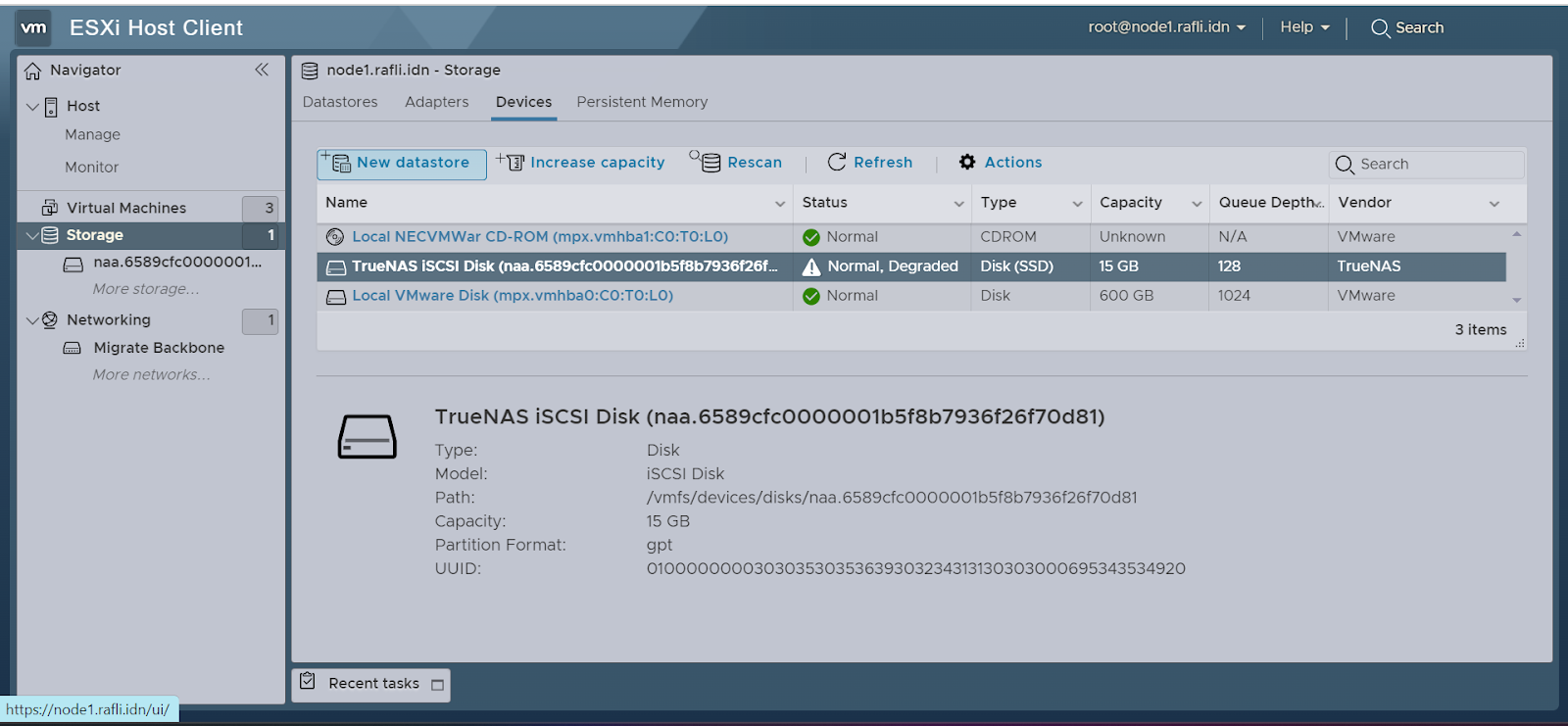
Task: Click the Virtual Machines icon in navigator
Action: (50, 208)
